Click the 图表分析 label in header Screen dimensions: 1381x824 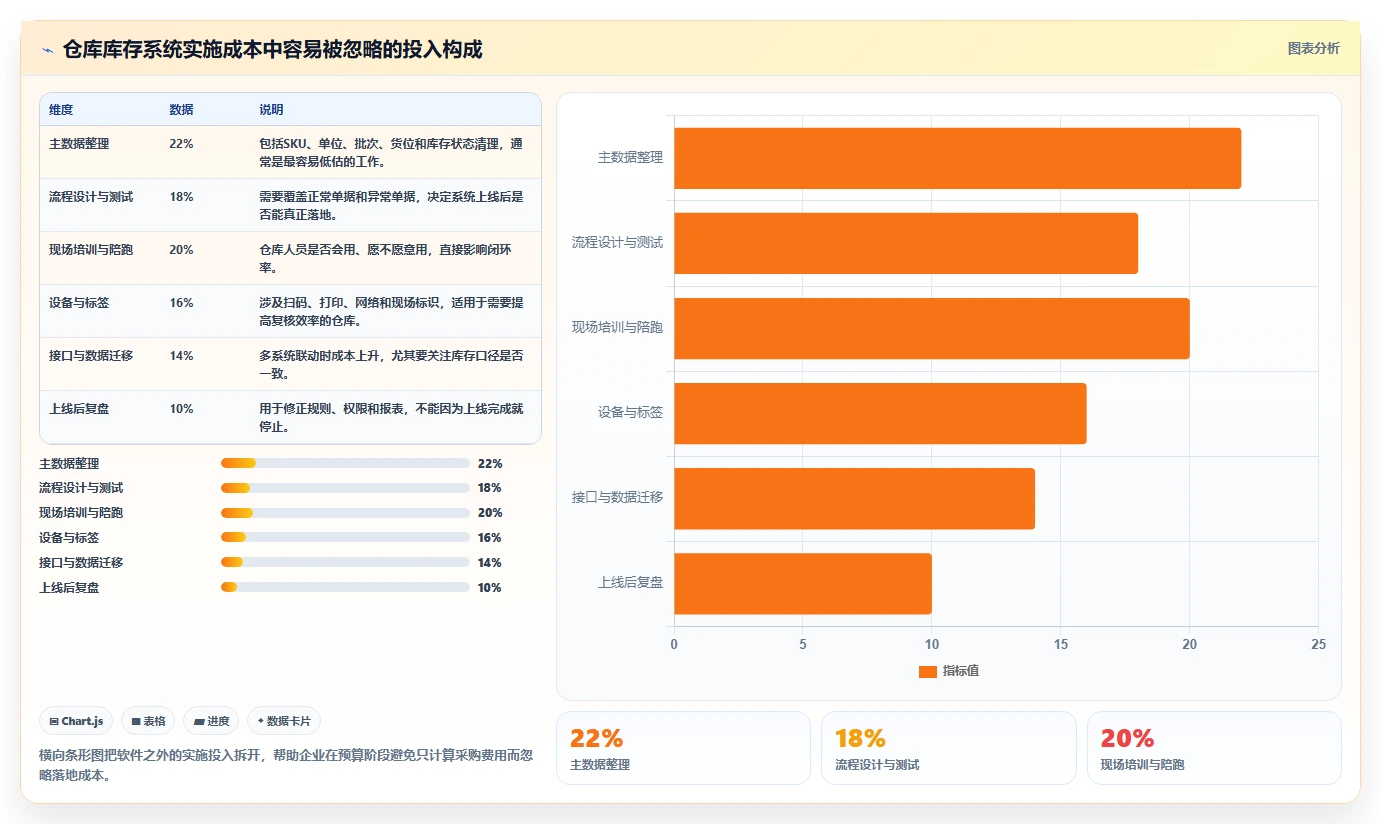click(1313, 49)
